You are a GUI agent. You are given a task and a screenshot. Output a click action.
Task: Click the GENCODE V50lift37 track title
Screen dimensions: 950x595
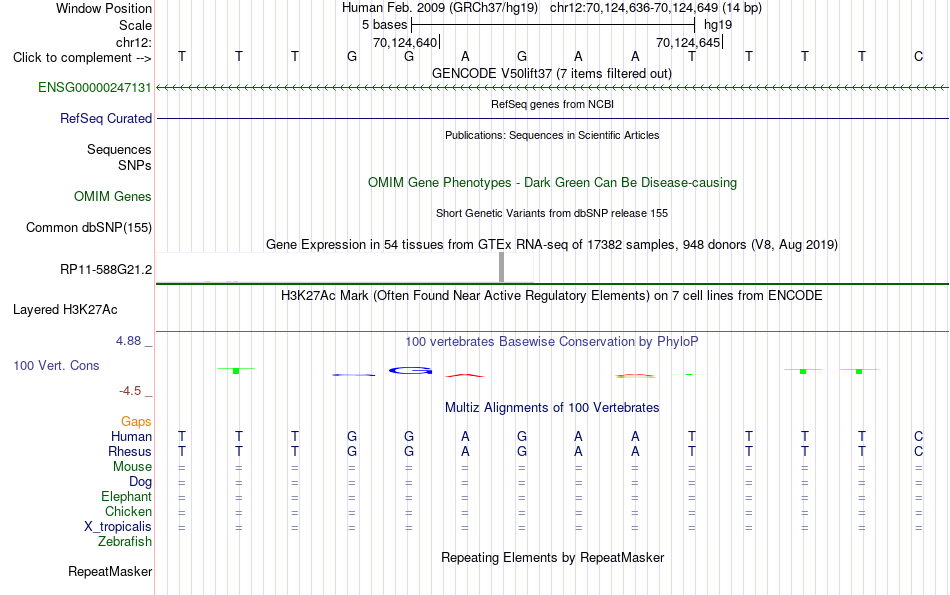[x=551, y=73]
